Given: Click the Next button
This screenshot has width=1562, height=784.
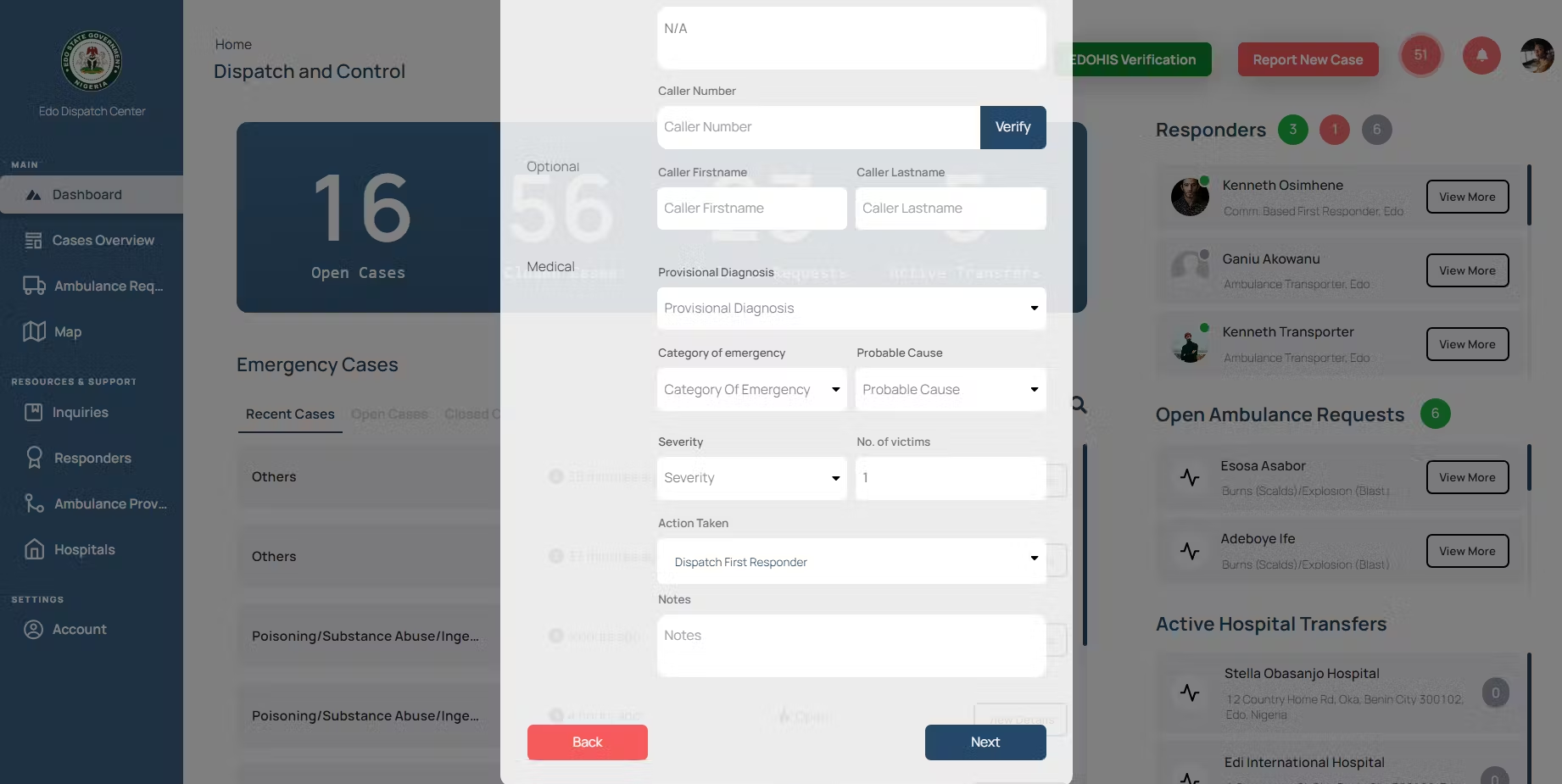Looking at the screenshot, I should pos(985,742).
